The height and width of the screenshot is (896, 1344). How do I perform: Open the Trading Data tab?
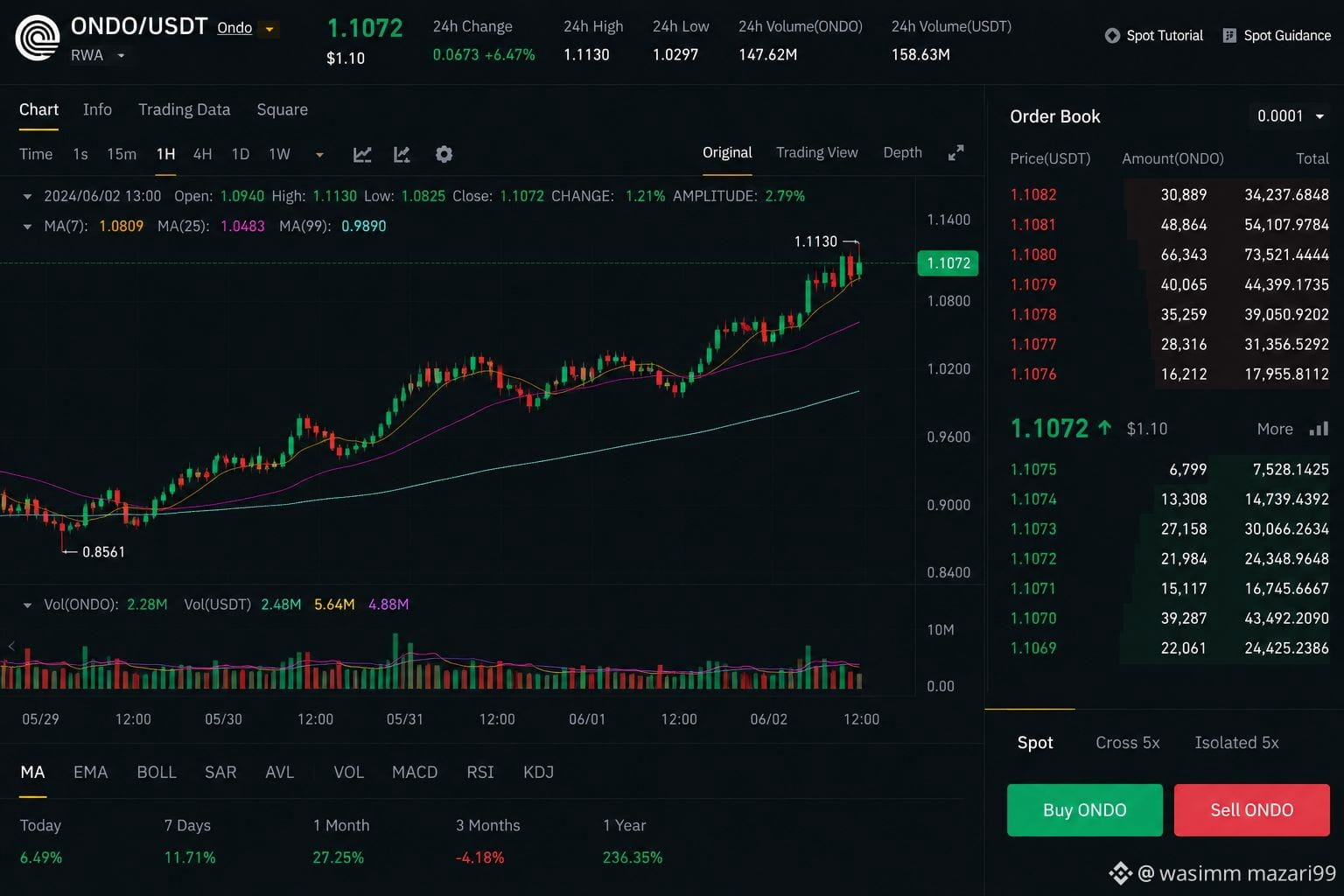click(x=184, y=109)
